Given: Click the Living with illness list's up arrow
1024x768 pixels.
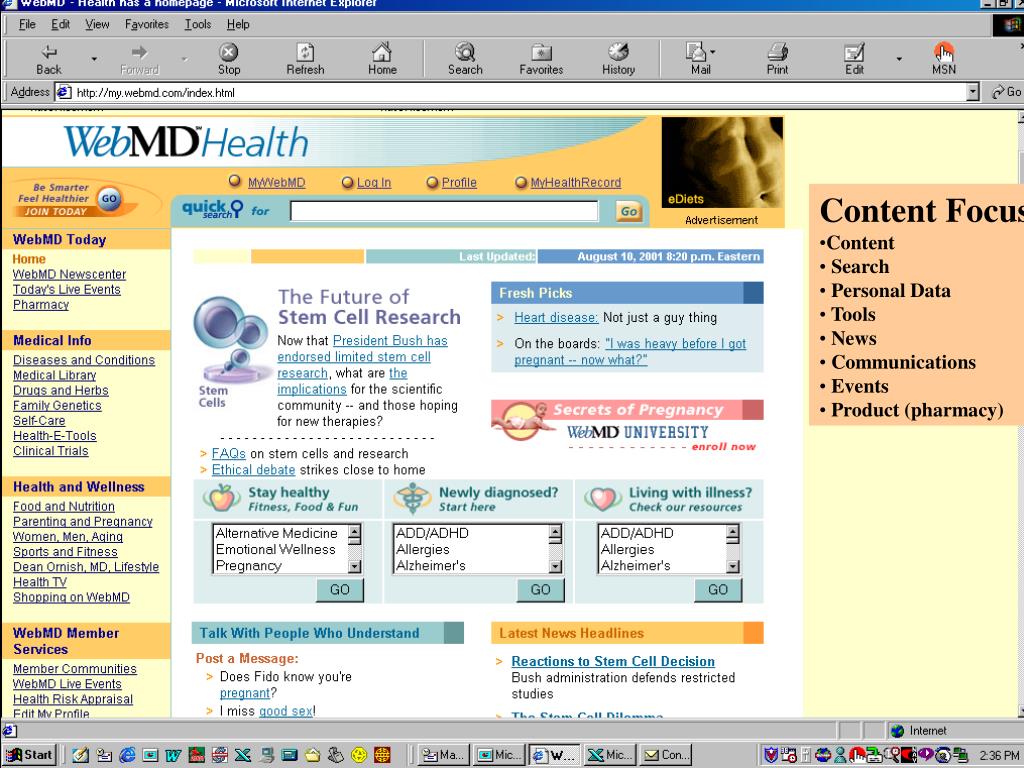Looking at the screenshot, I should point(733,533).
